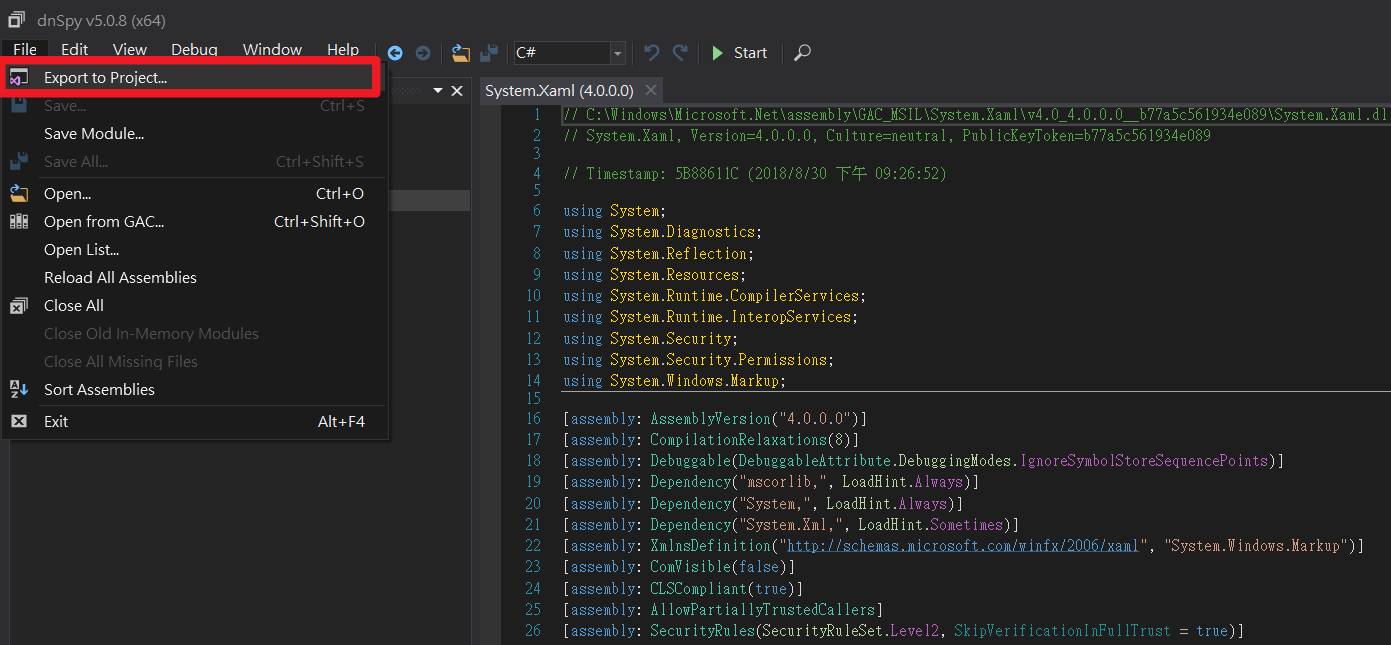Click SecurityRules attribute in line 26
Screen dimensions: 1391x645
click(702, 631)
